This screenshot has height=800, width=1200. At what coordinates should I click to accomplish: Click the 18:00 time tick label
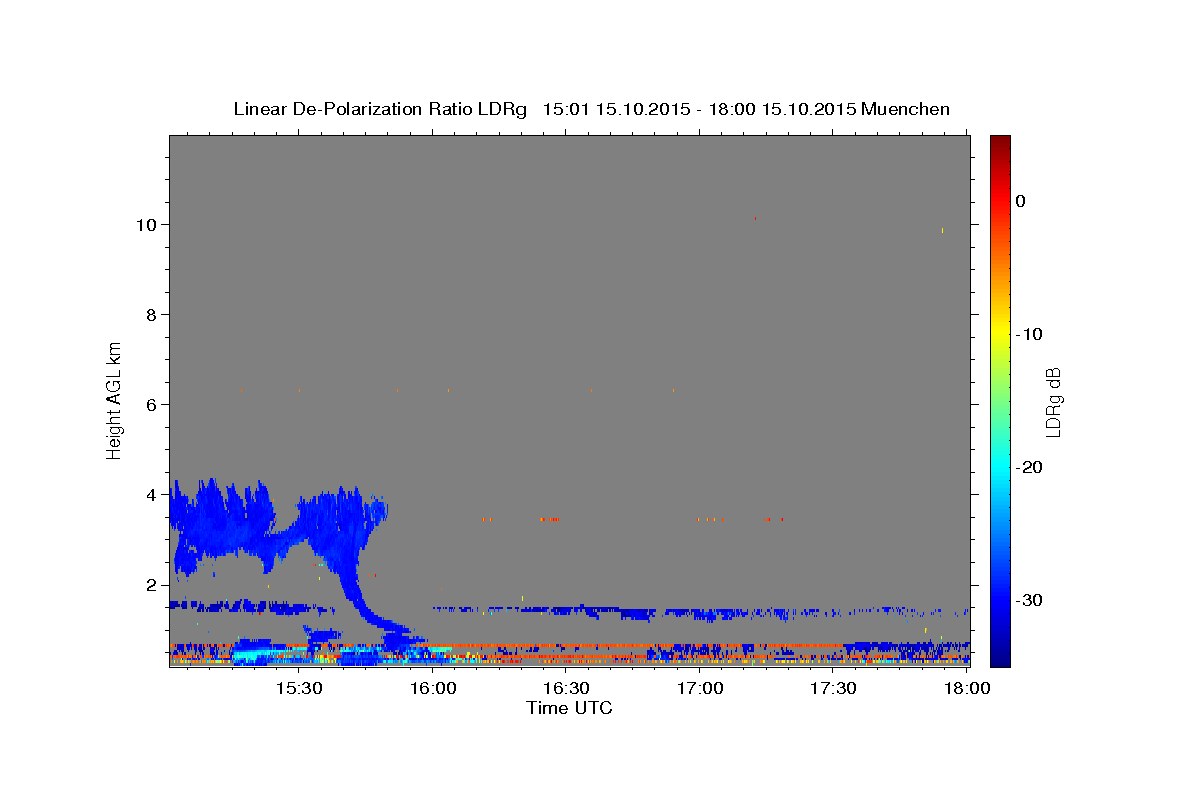967,688
